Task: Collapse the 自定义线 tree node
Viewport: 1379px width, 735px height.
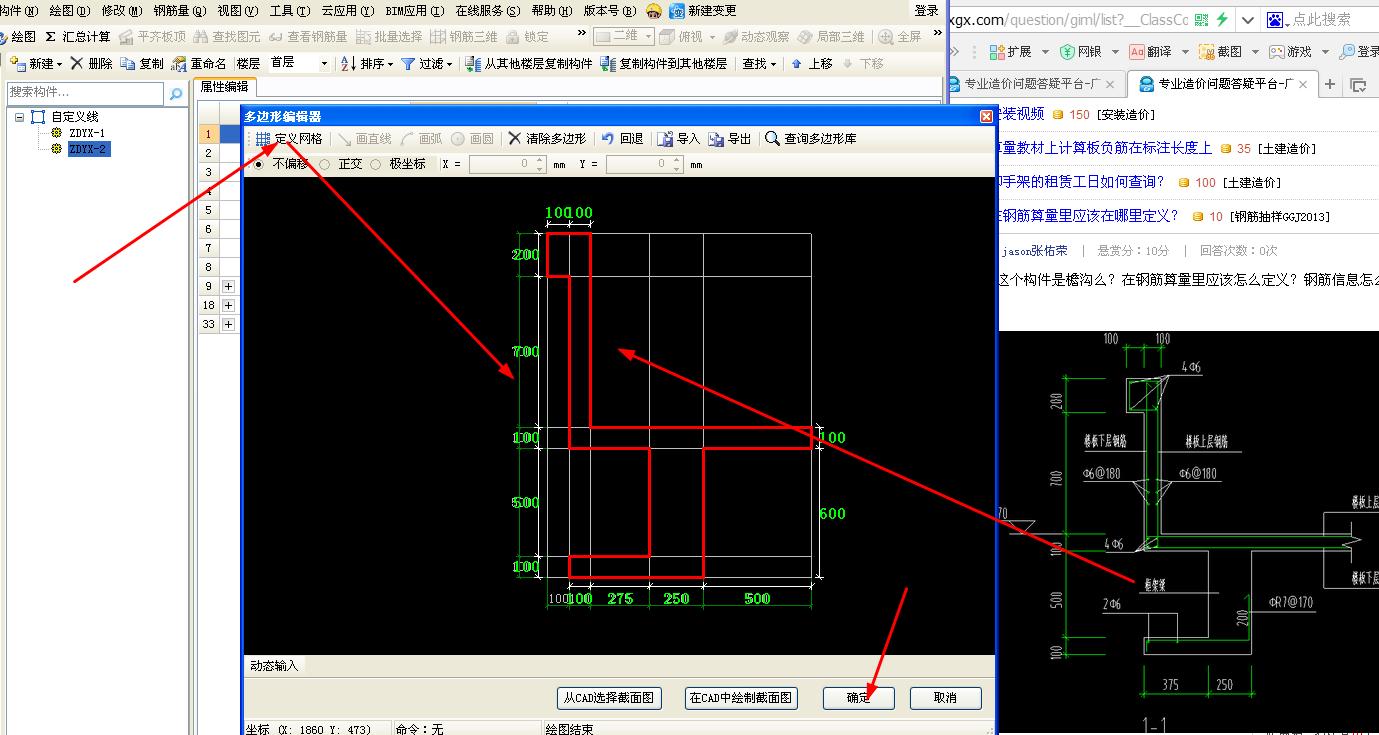Action: pos(21,117)
